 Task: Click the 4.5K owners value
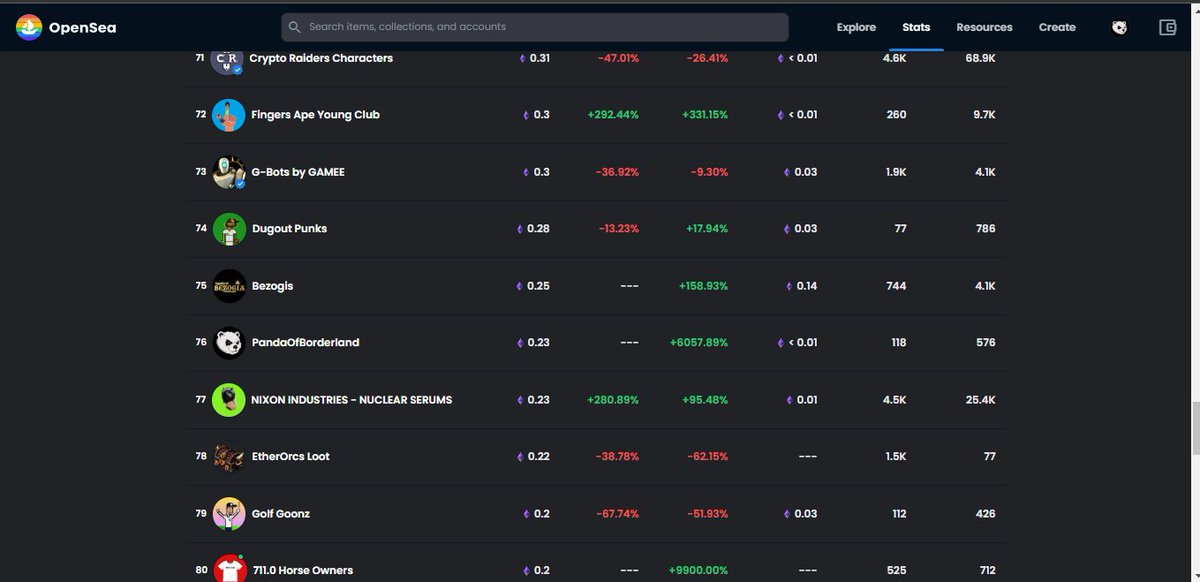tap(895, 400)
